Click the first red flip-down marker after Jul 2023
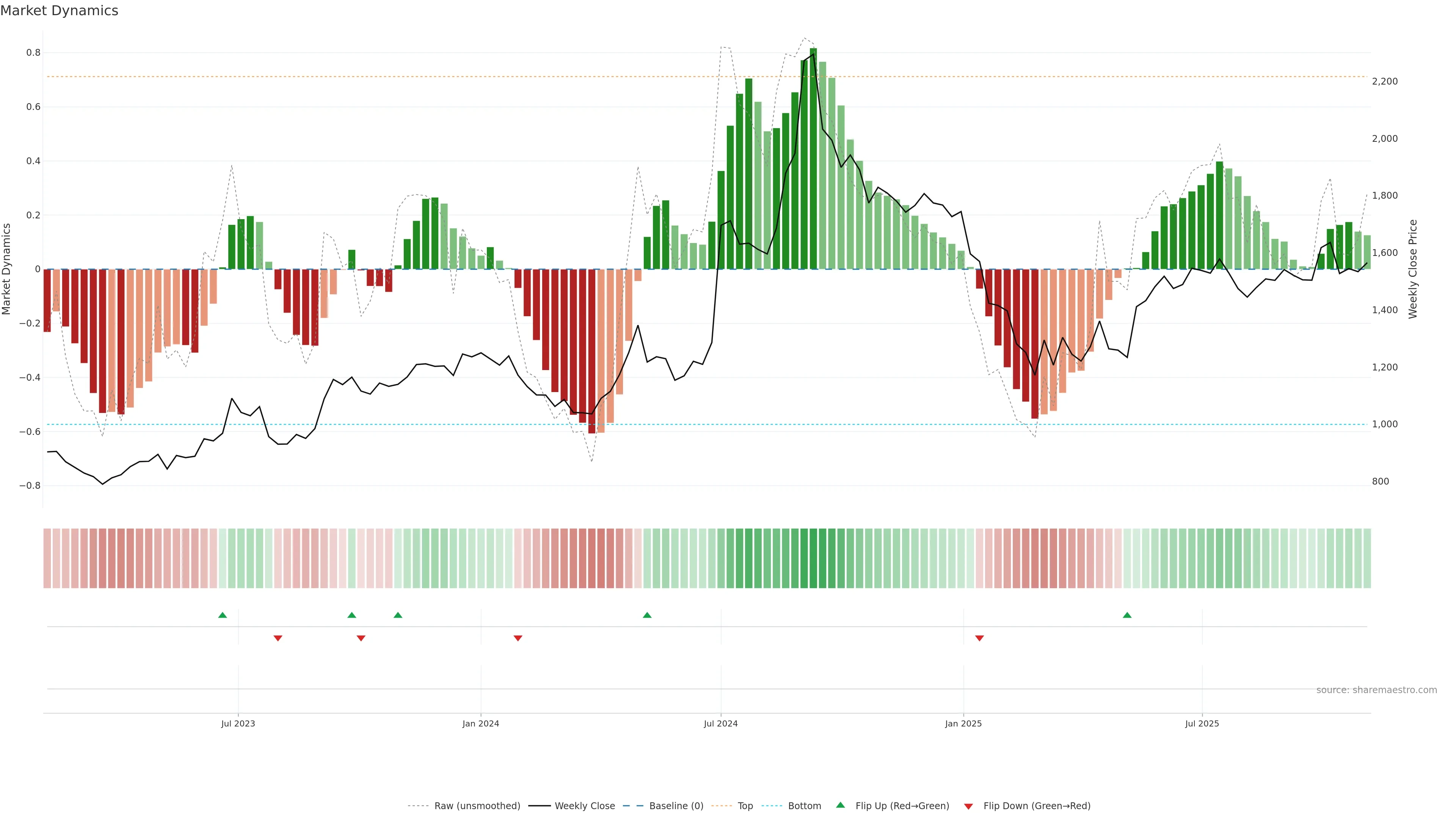Image resolution: width=1456 pixels, height=819 pixels. pyautogui.click(x=278, y=638)
